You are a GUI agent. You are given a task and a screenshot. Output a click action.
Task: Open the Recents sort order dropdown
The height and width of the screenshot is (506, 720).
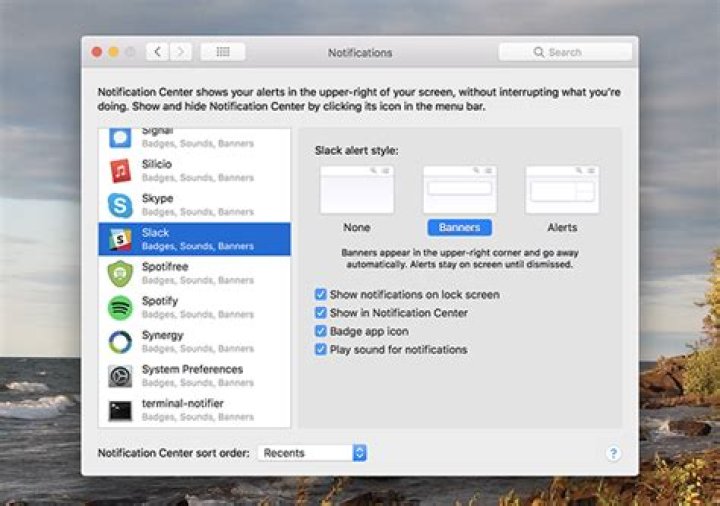coord(312,453)
